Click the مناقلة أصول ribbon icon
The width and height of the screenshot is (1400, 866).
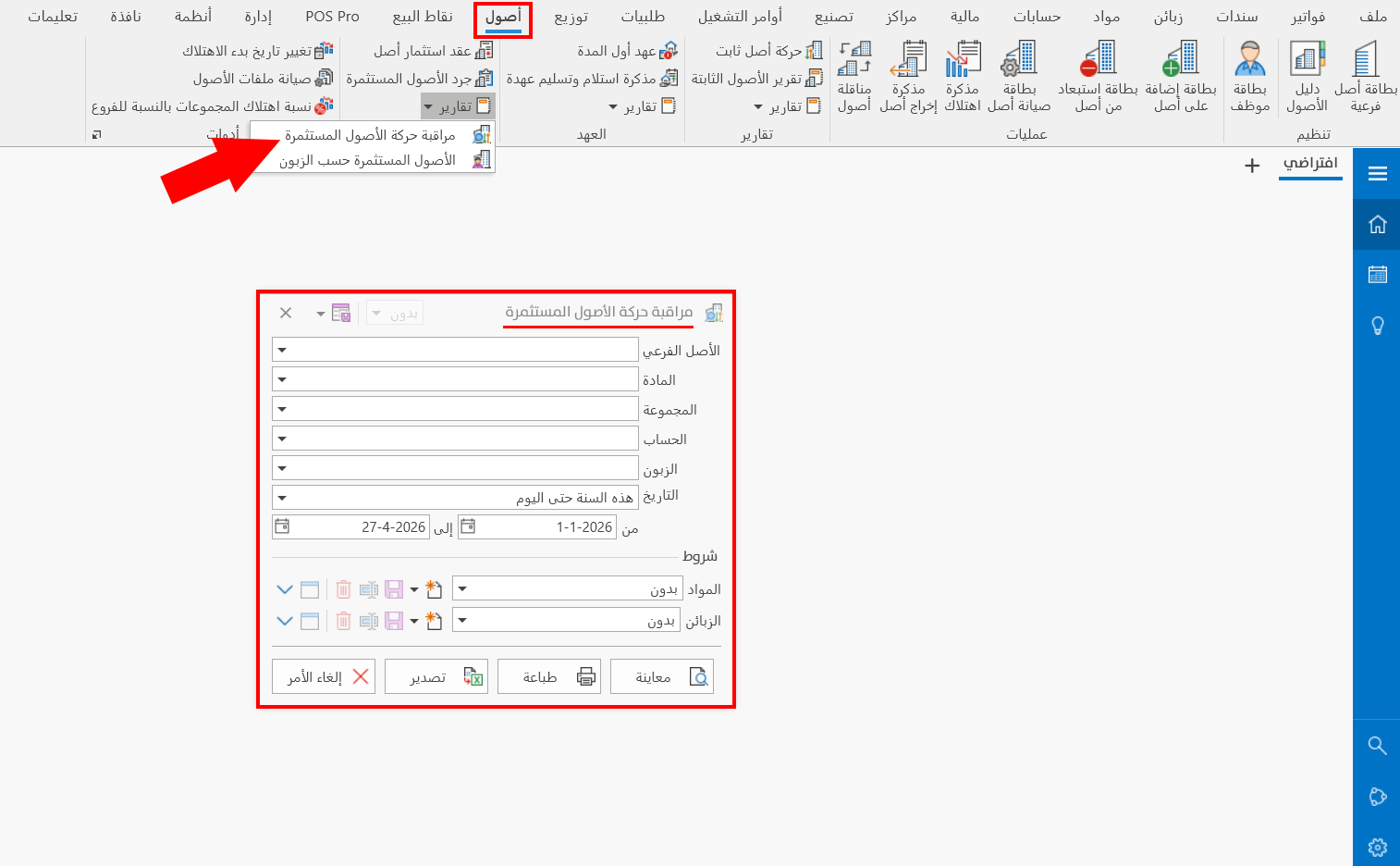point(854,78)
